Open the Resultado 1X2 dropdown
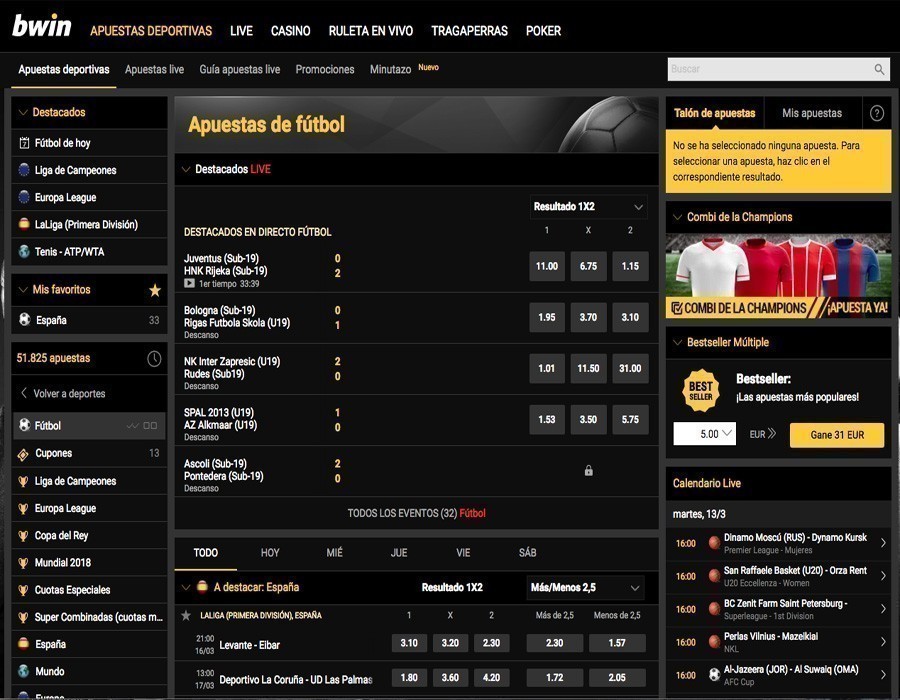Viewport: 900px width, 700px height. coord(588,205)
